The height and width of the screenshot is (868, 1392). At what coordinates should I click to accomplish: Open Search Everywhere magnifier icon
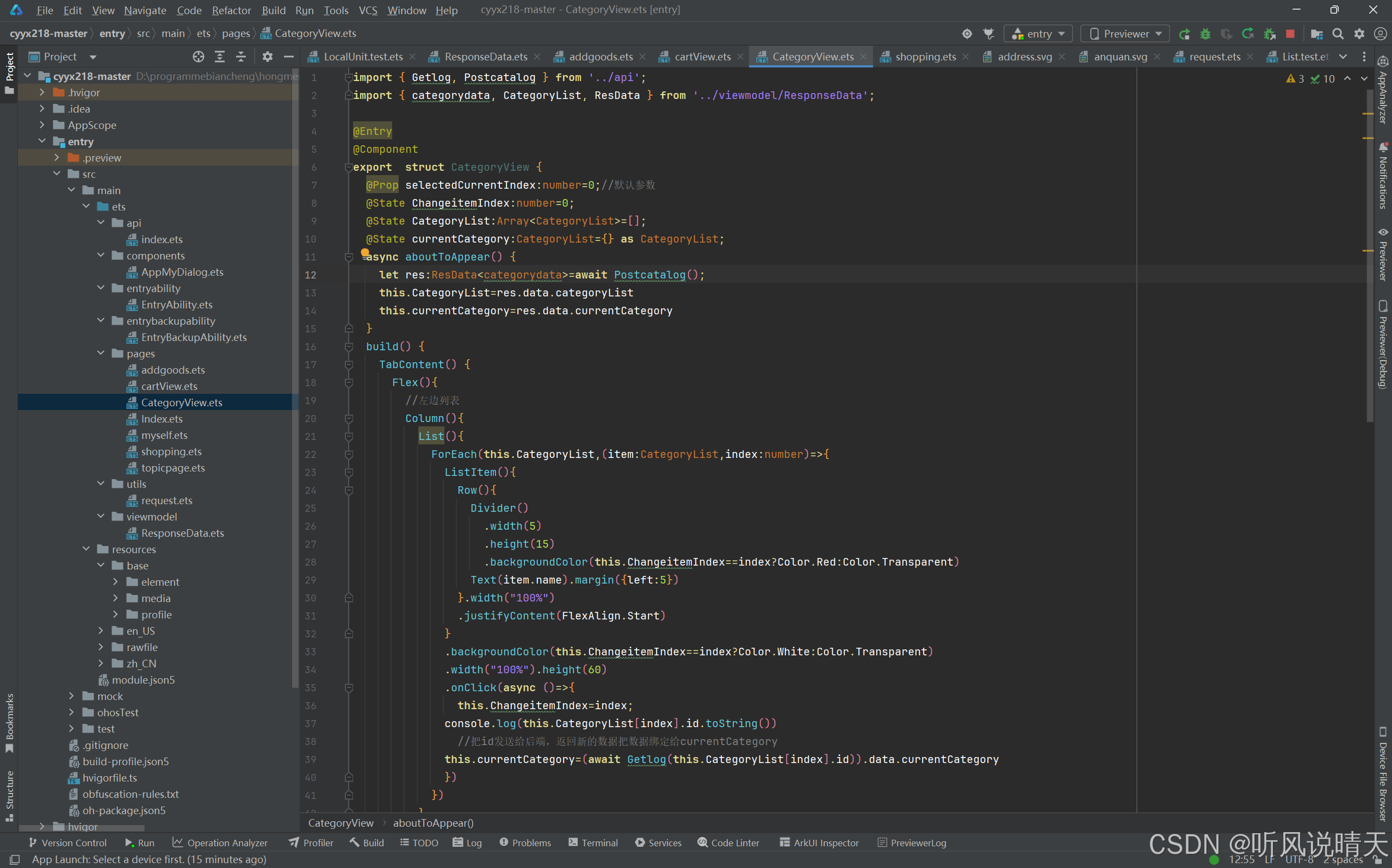[1338, 34]
